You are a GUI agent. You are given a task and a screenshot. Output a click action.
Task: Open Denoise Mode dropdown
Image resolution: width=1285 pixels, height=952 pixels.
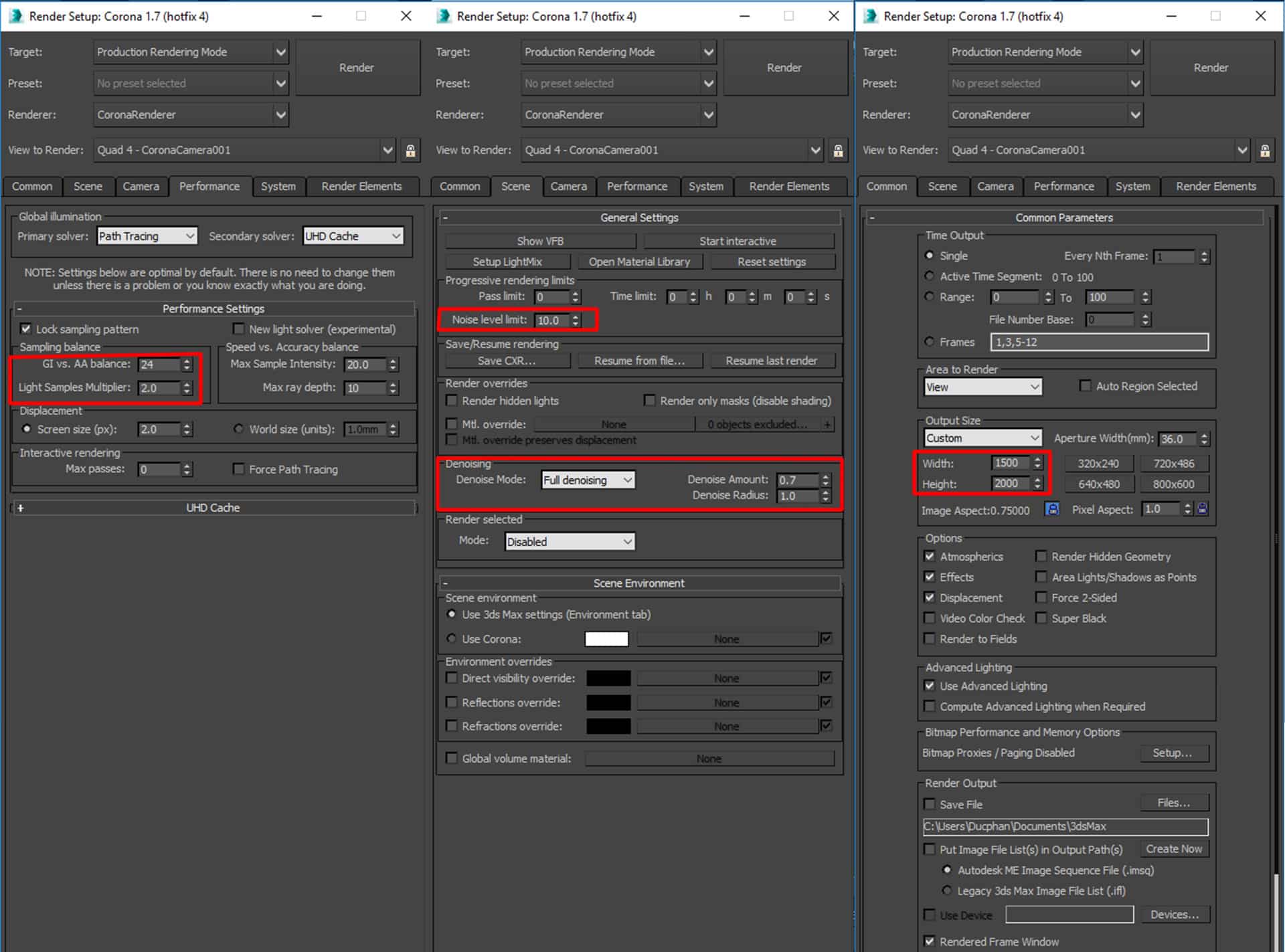tap(588, 480)
